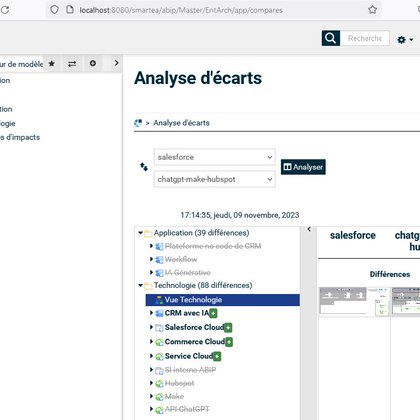Click the Analyse d'écarts breadcrumb link
Viewport: 420px width, 420px height.
182,123
